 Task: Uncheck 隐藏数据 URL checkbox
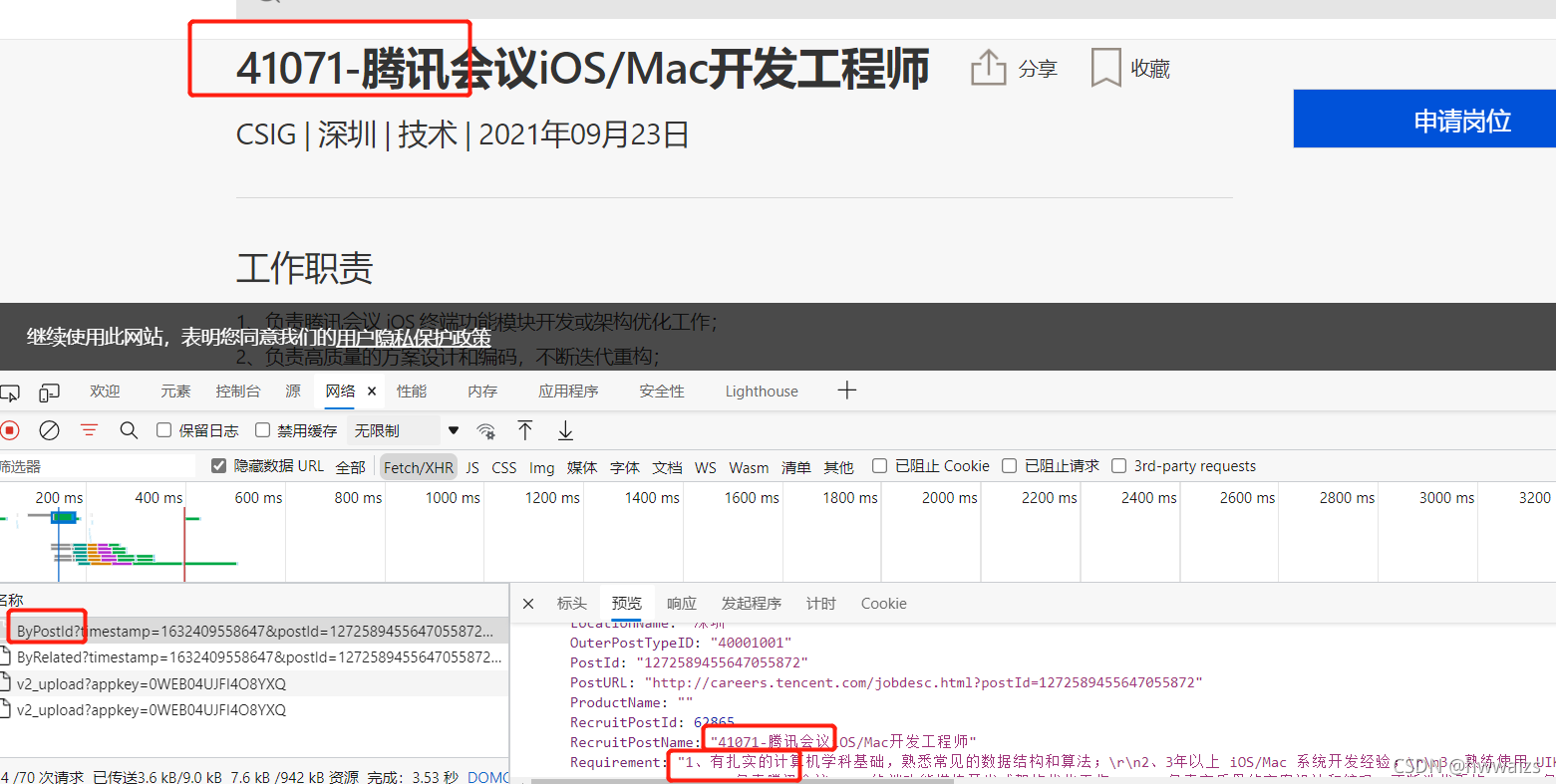point(219,466)
